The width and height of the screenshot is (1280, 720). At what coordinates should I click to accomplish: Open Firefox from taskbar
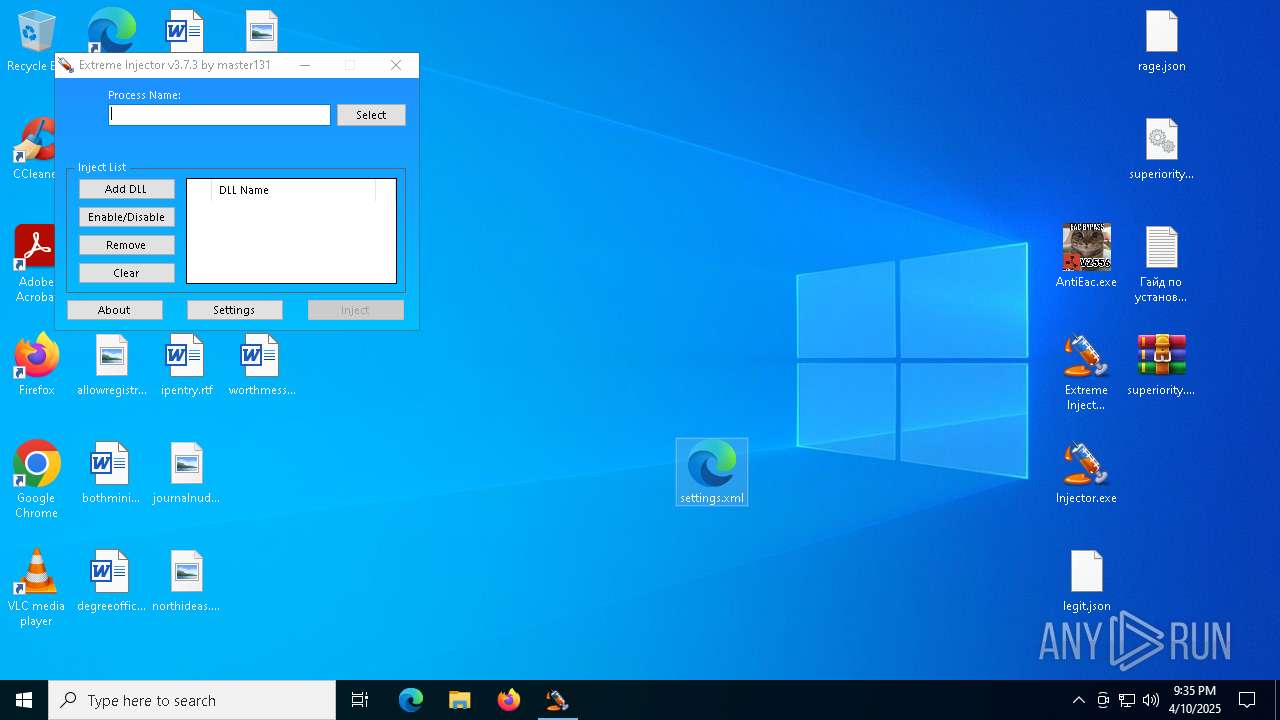[508, 700]
